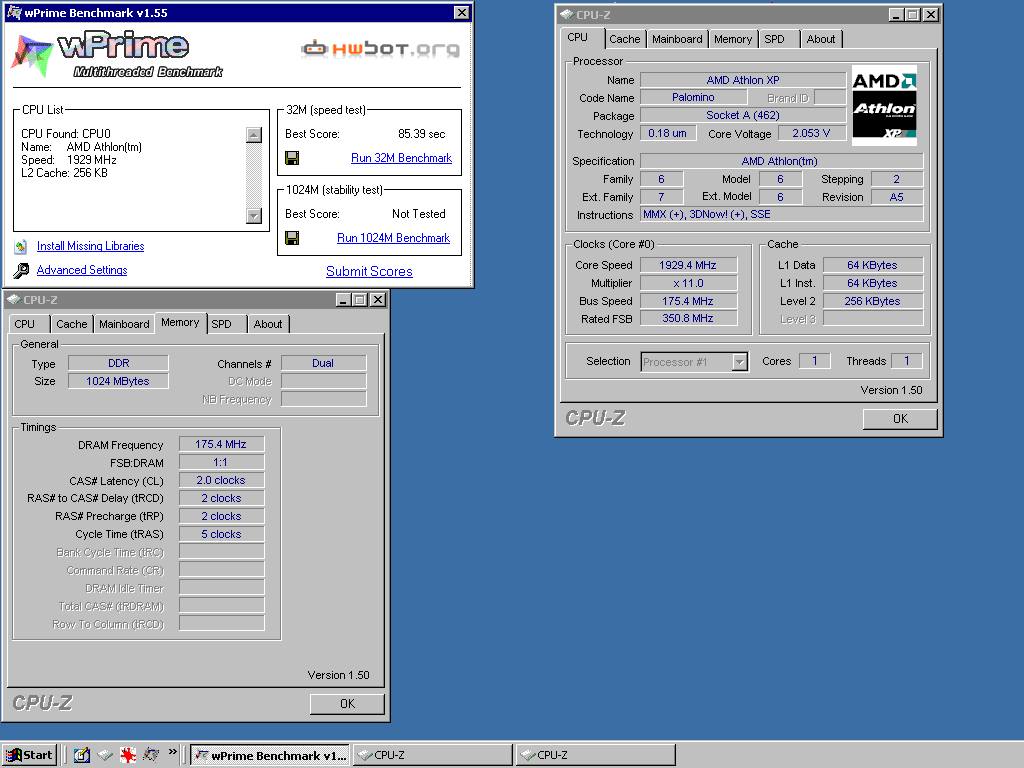1024x768 pixels.
Task: Open the Processor #1 selection dropdown
Action: click(739, 362)
